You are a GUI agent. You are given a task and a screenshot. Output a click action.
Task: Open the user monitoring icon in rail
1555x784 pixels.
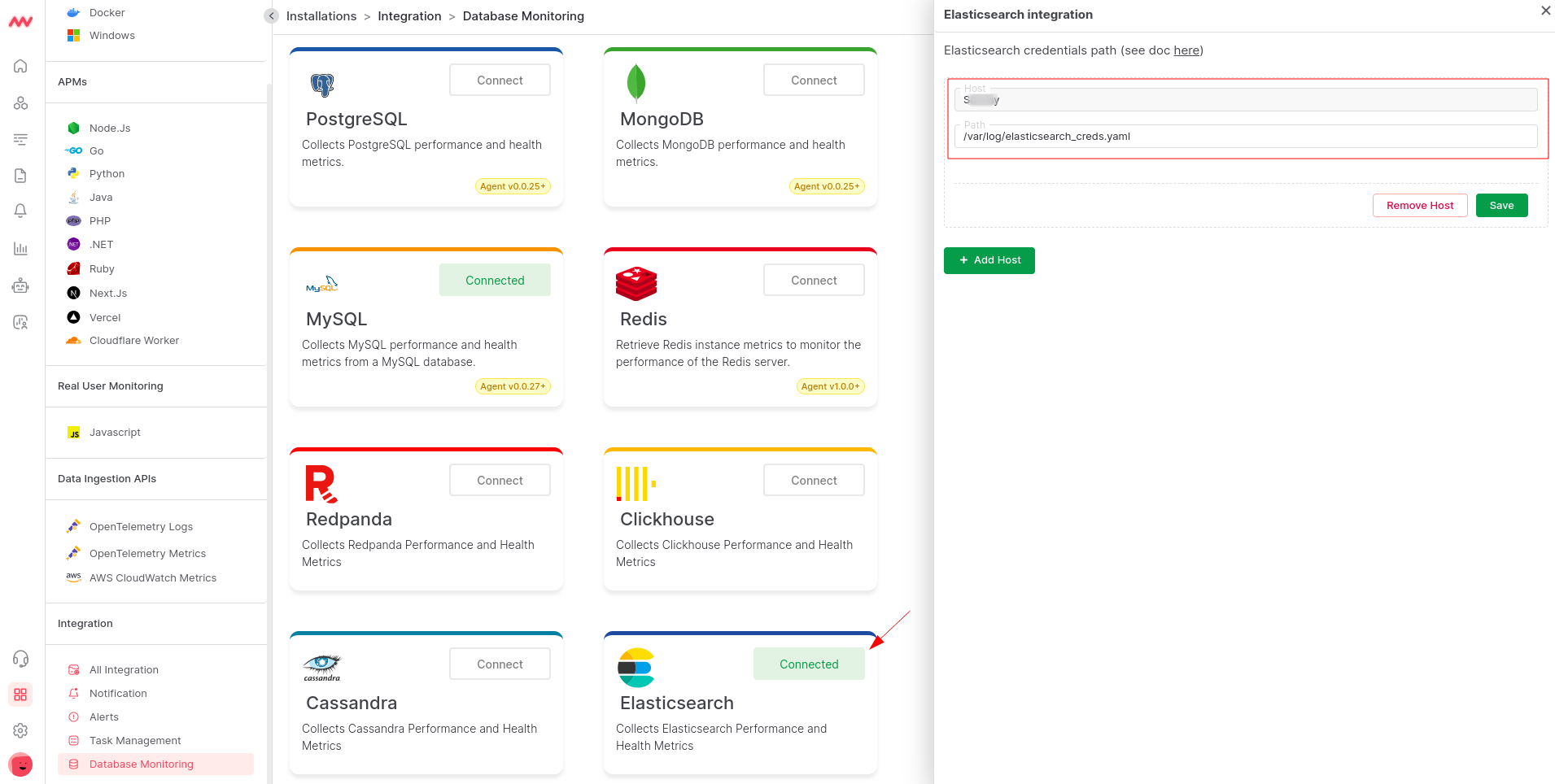coord(20,322)
